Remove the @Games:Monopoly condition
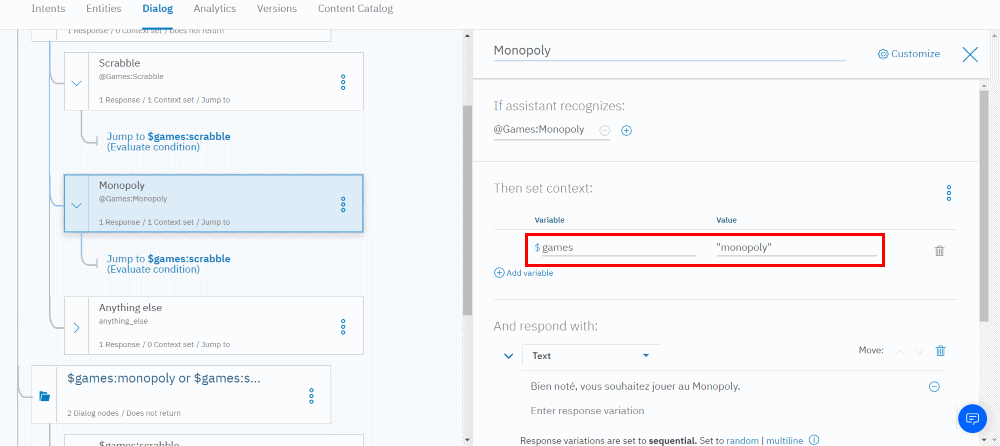Image resolution: width=1000 pixels, height=446 pixels. [605, 130]
